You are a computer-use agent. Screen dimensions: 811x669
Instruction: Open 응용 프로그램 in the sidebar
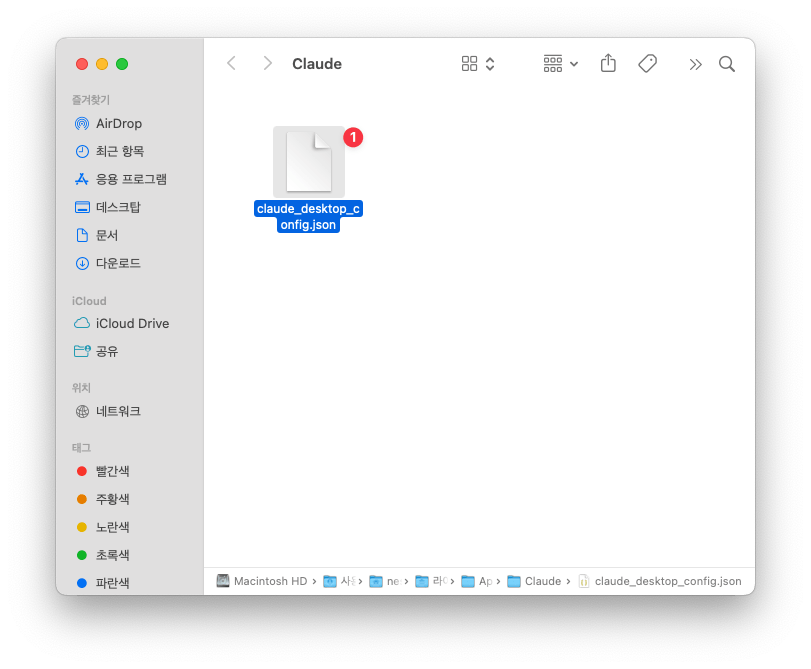pyautogui.click(x=121, y=179)
